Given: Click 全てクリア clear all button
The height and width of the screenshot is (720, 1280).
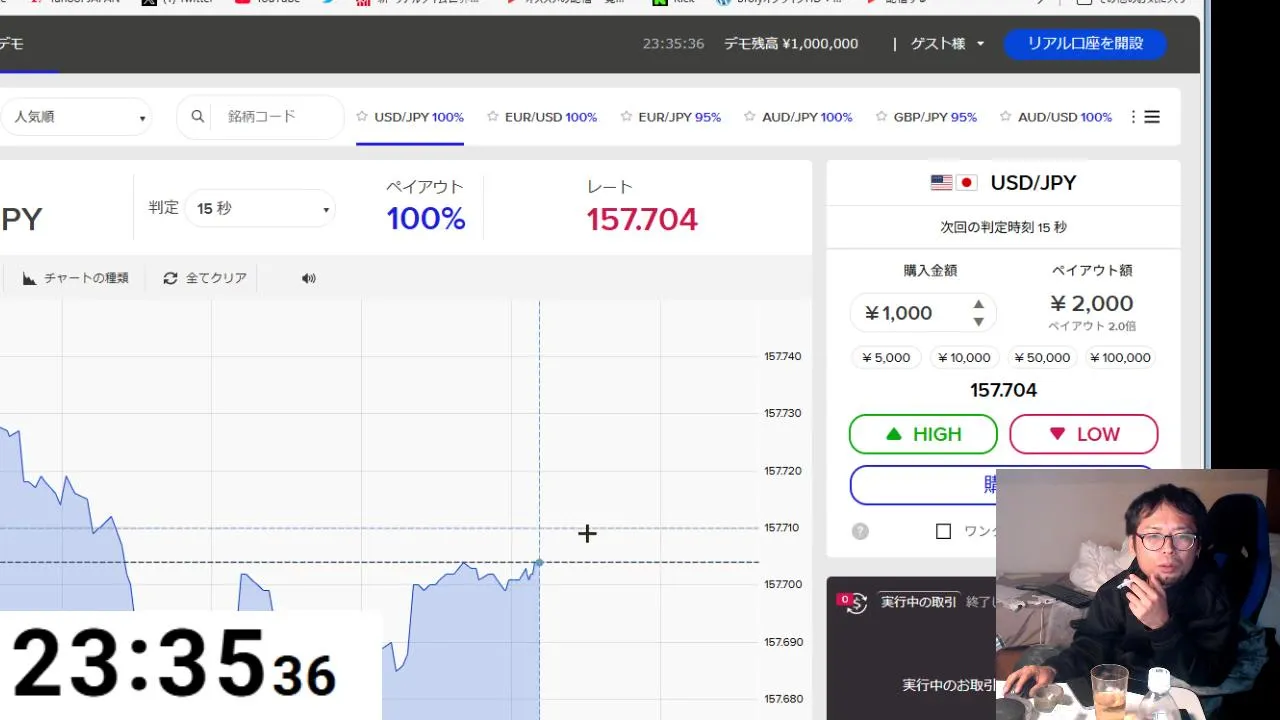Looking at the screenshot, I should coord(205,278).
